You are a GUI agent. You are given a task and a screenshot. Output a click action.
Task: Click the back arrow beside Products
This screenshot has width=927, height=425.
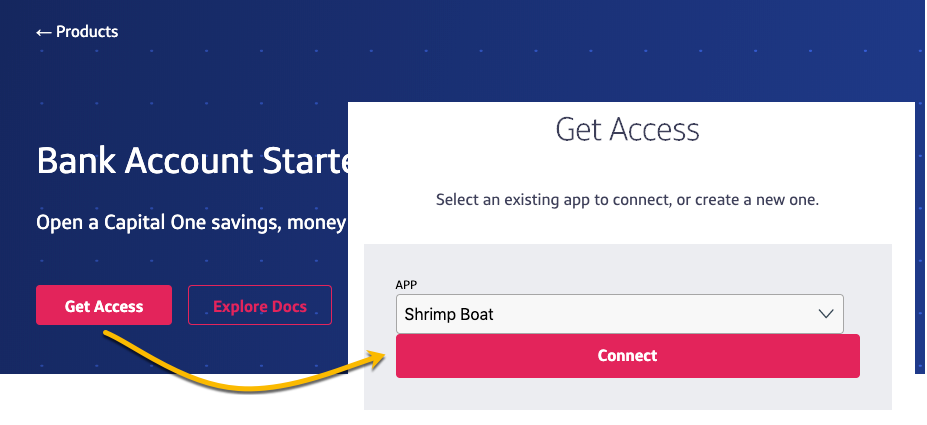(43, 32)
